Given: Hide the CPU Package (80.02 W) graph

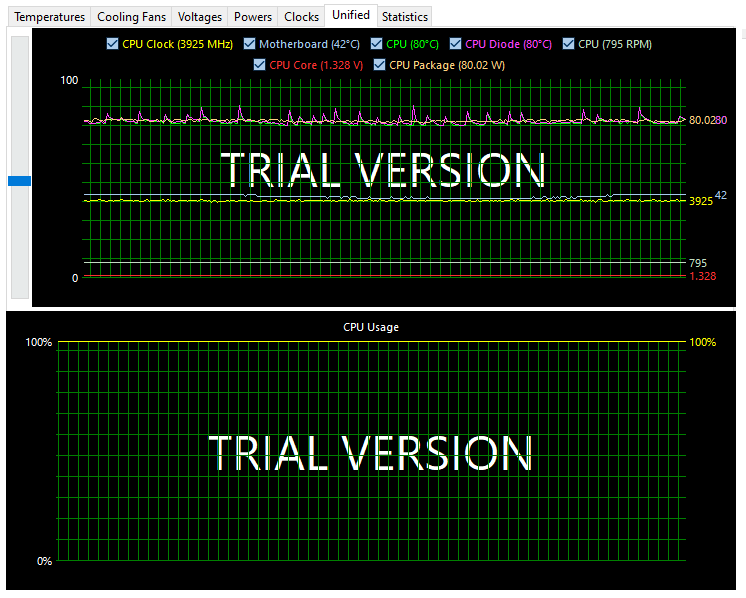Looking at the screenshot, I should click(379, 65).
